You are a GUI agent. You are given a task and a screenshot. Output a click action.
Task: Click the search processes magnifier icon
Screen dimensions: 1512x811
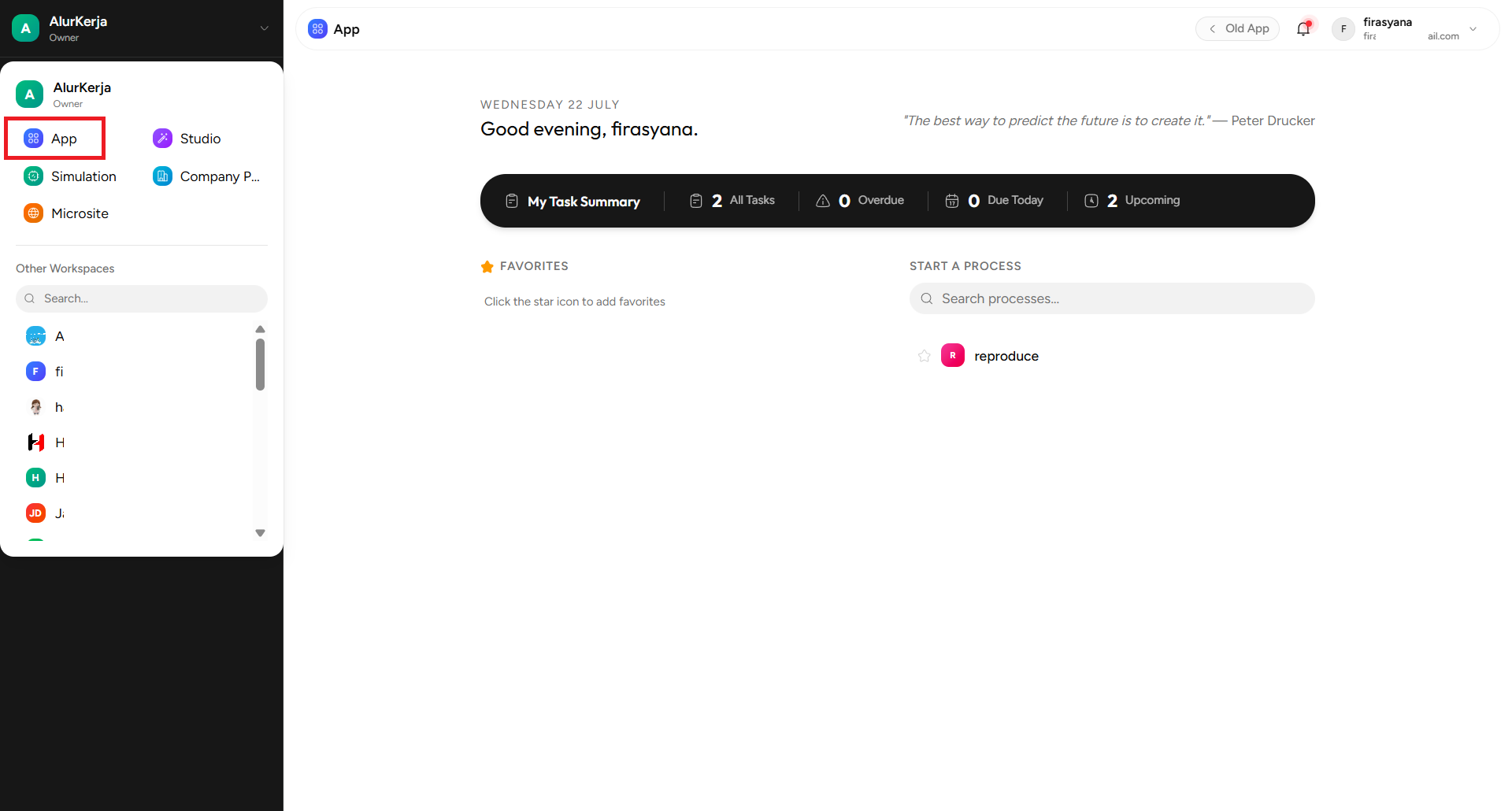point(927,298)
